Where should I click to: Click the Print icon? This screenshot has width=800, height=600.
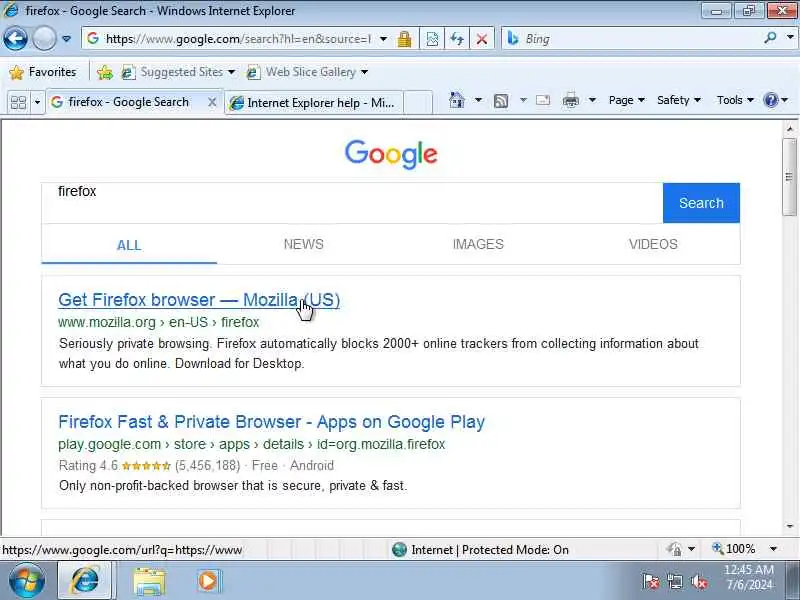[570, 101]
